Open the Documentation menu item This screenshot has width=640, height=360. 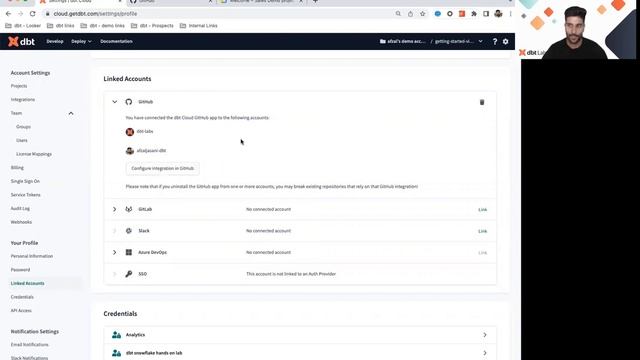click(x=116, y=41)
